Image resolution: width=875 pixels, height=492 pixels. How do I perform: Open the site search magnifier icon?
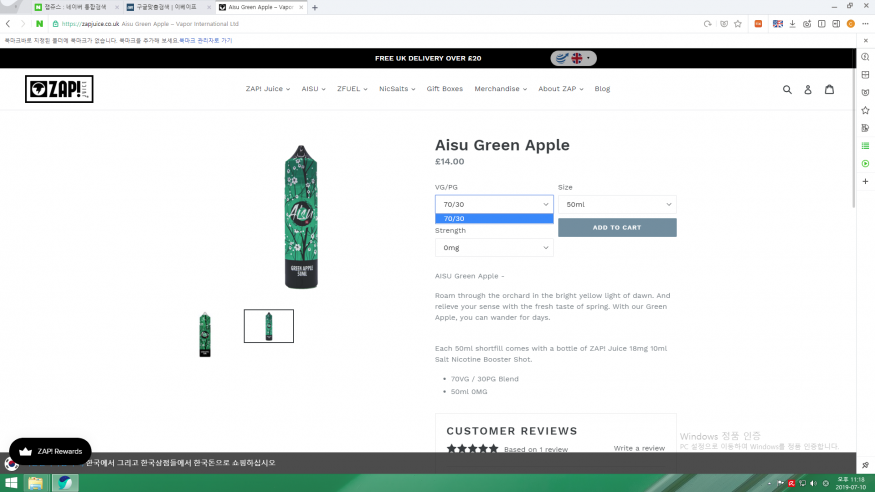click(x=787, y=89)
